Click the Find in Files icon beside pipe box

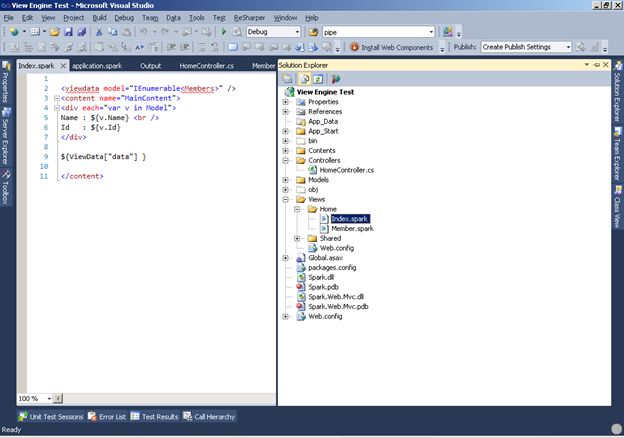(x=313, y=32)
